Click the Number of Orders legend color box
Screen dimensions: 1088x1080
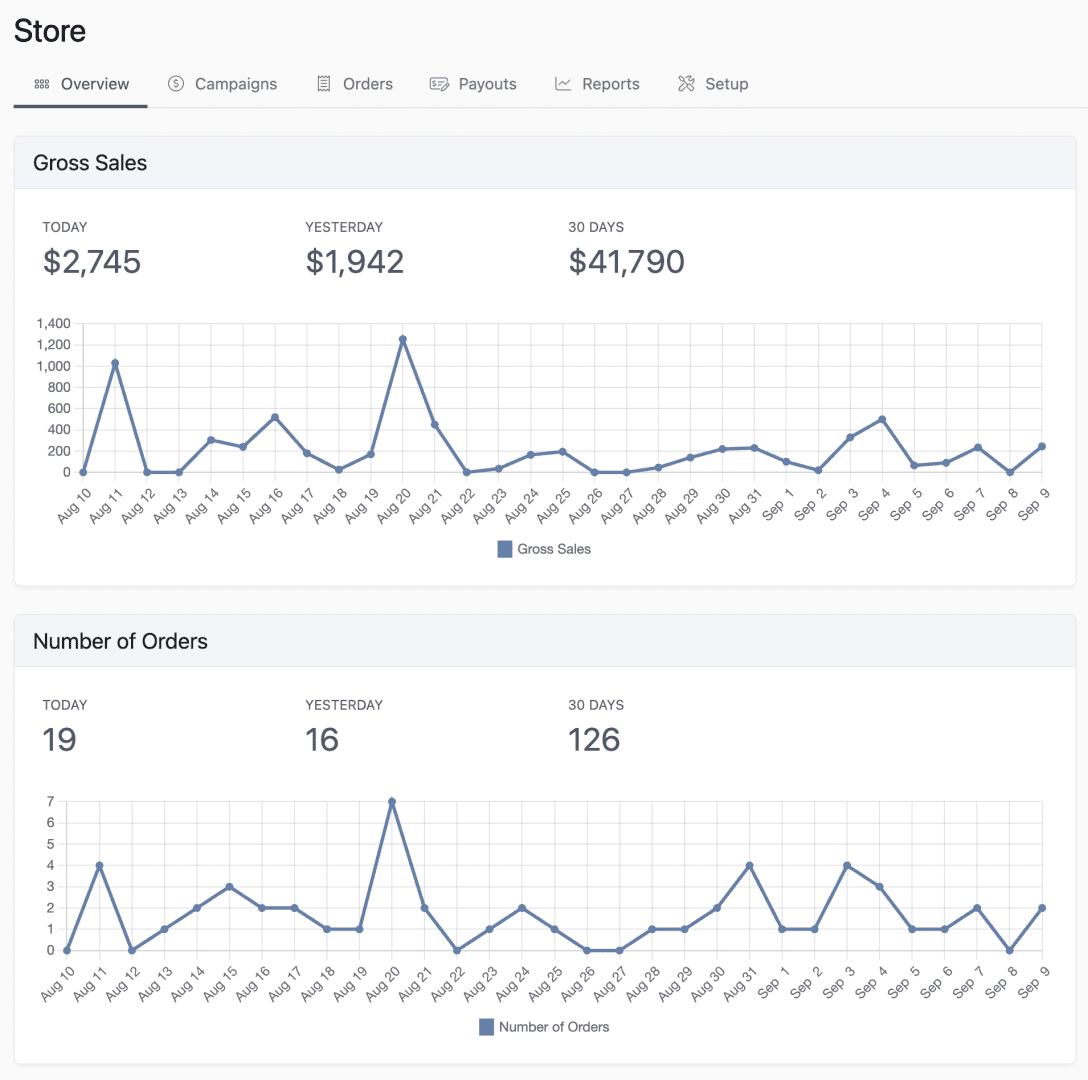[x=486, y=1027]
